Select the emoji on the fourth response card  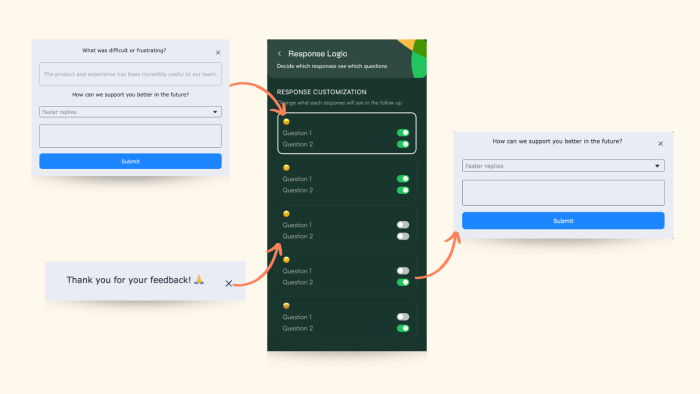287,260
